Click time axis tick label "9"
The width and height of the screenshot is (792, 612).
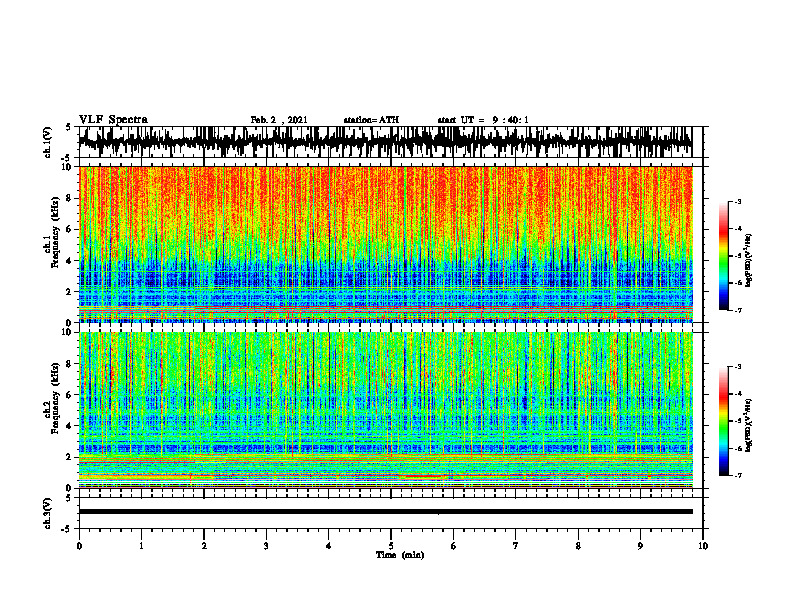[x=640, y=546]
